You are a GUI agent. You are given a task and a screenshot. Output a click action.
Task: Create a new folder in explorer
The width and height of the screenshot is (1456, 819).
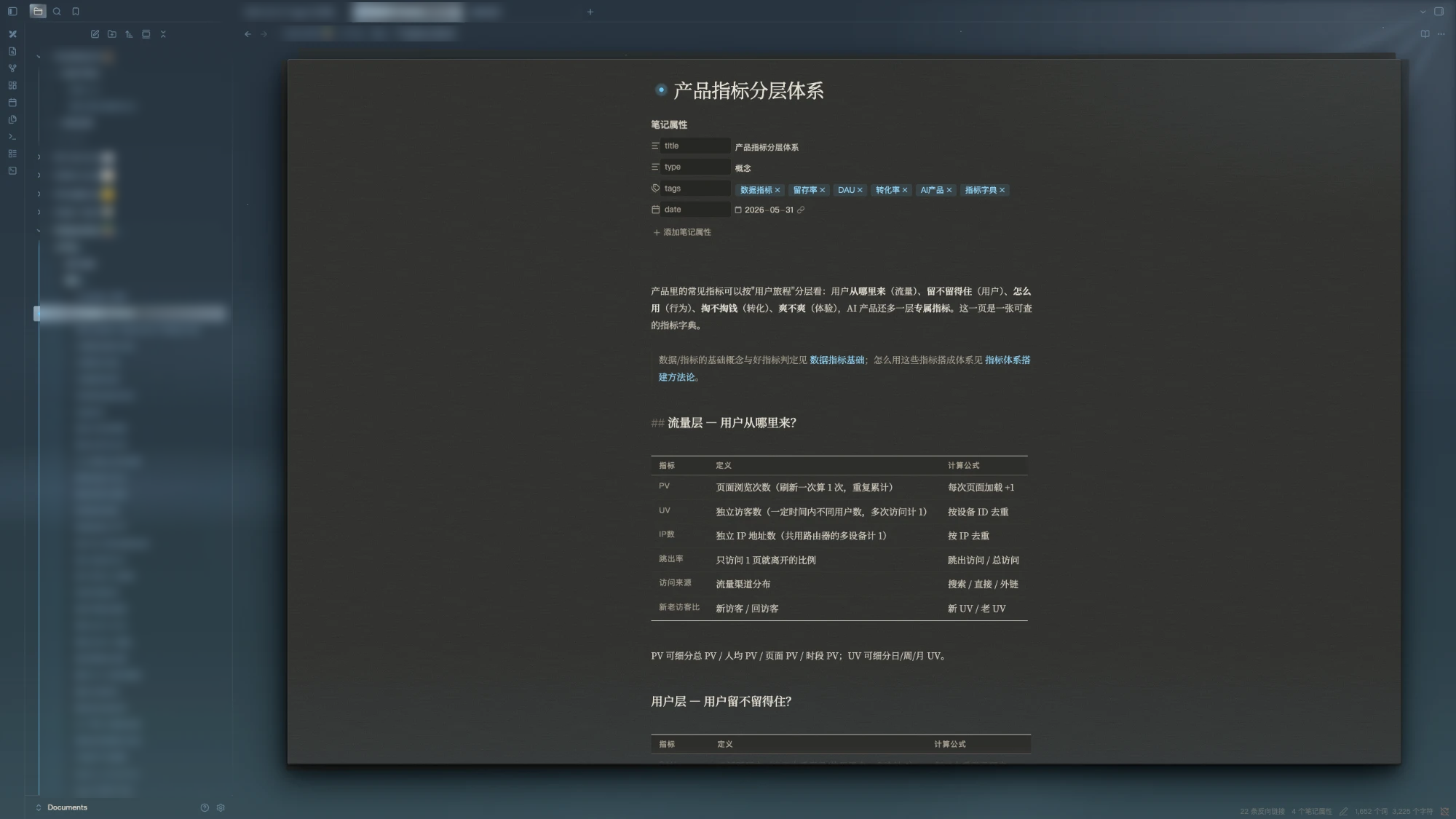click(x=111, y=34)
